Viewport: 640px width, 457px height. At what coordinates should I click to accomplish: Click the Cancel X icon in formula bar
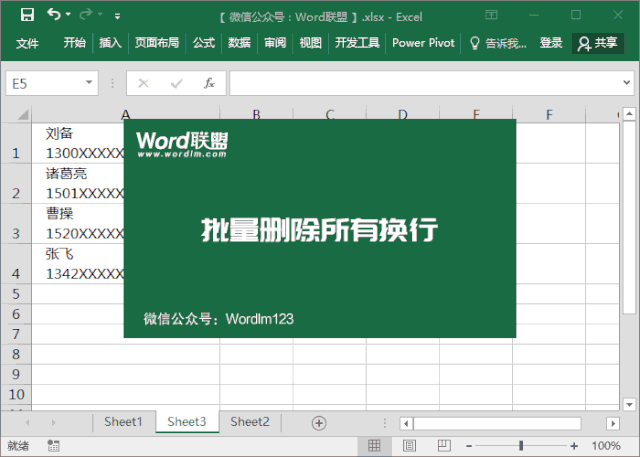click(143, 83)
